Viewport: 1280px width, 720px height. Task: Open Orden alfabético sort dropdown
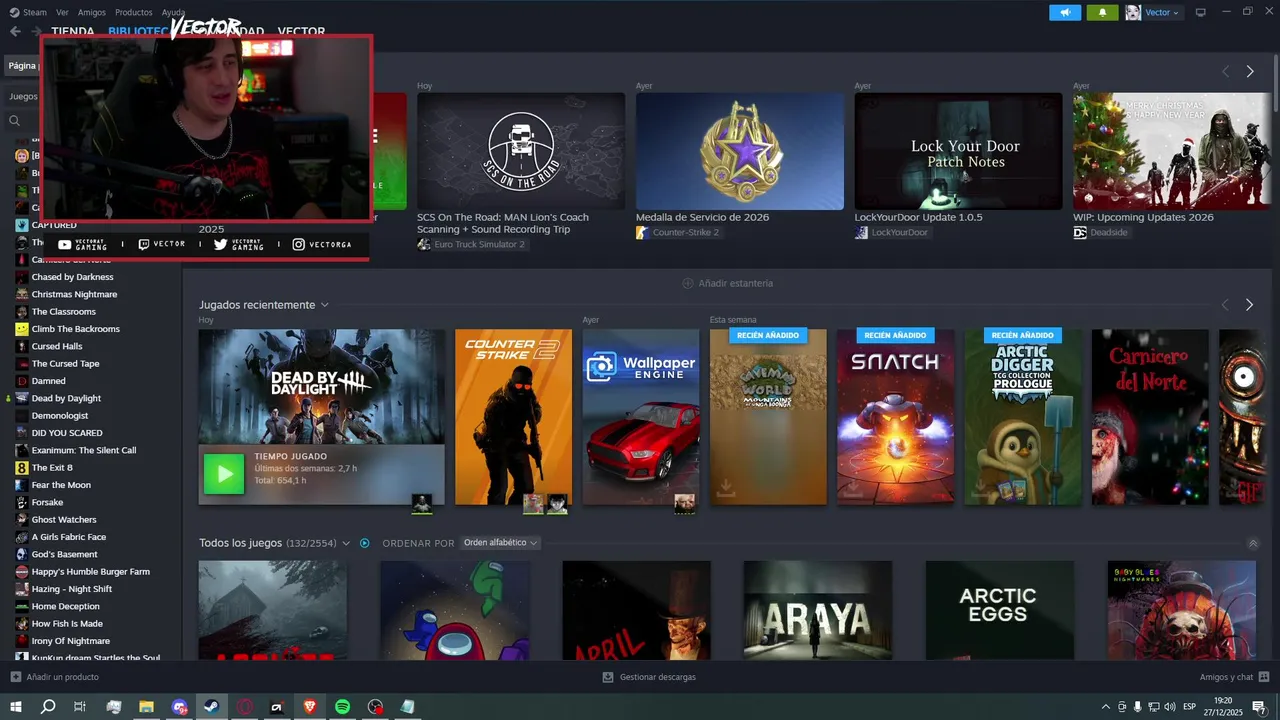point(501,543)
